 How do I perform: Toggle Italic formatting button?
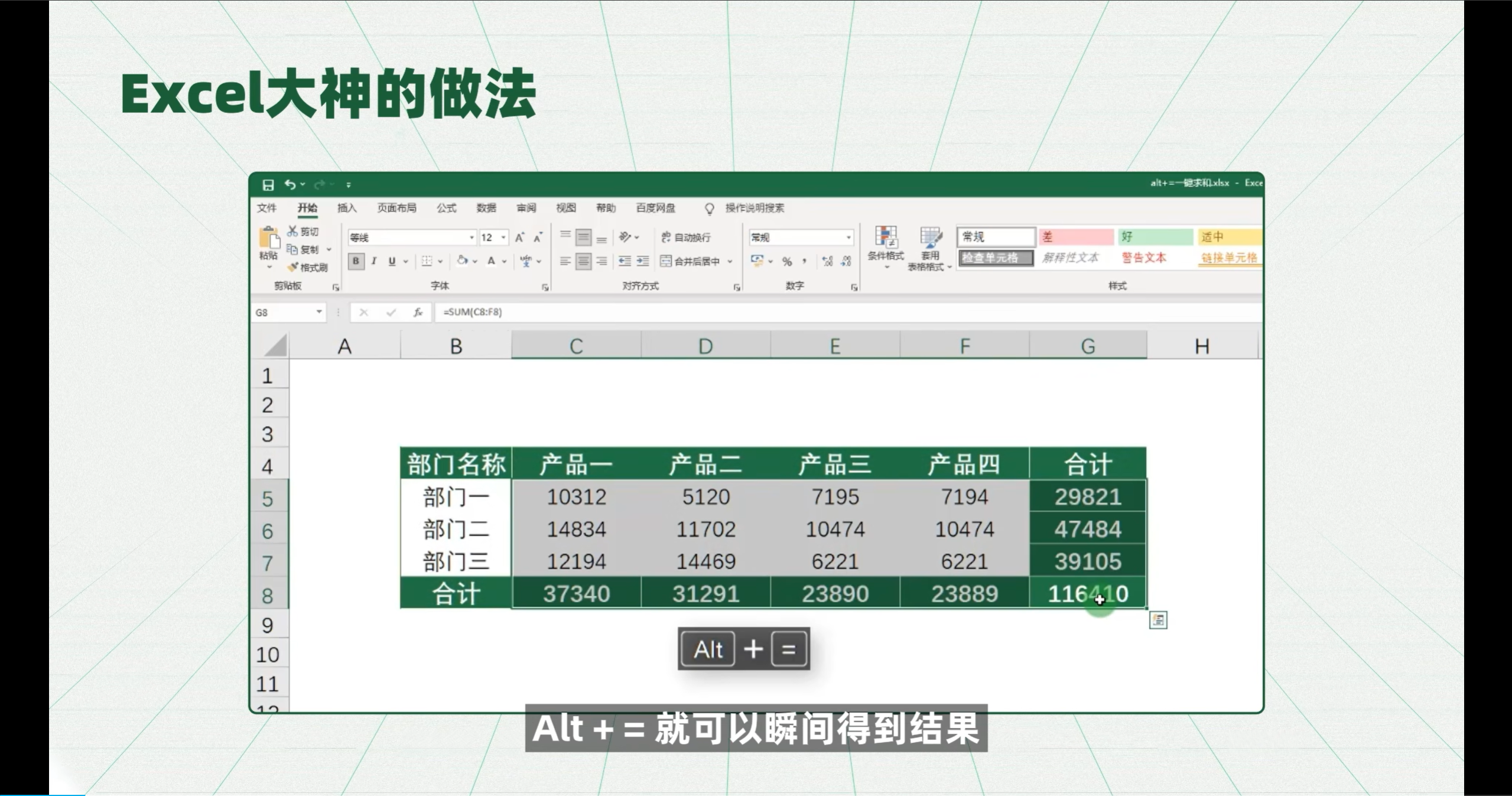[x=374, y=261]
